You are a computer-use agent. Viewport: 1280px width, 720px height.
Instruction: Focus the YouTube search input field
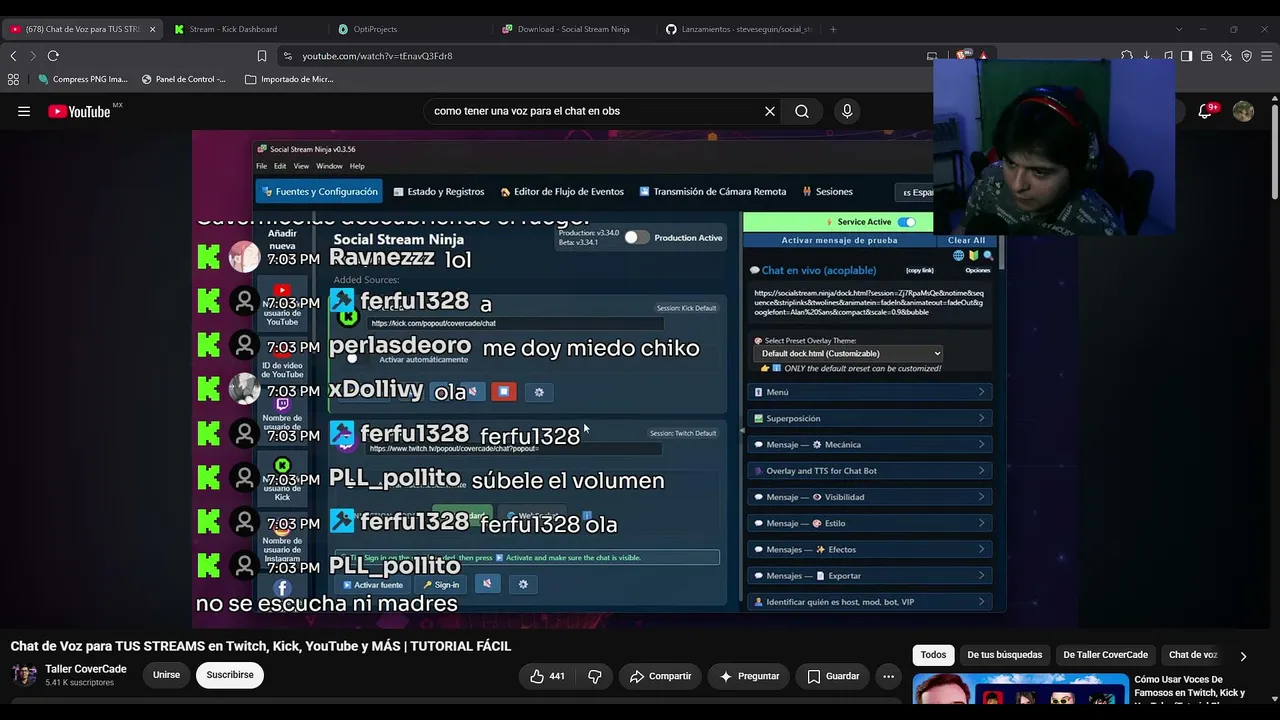tap(594, 111)
